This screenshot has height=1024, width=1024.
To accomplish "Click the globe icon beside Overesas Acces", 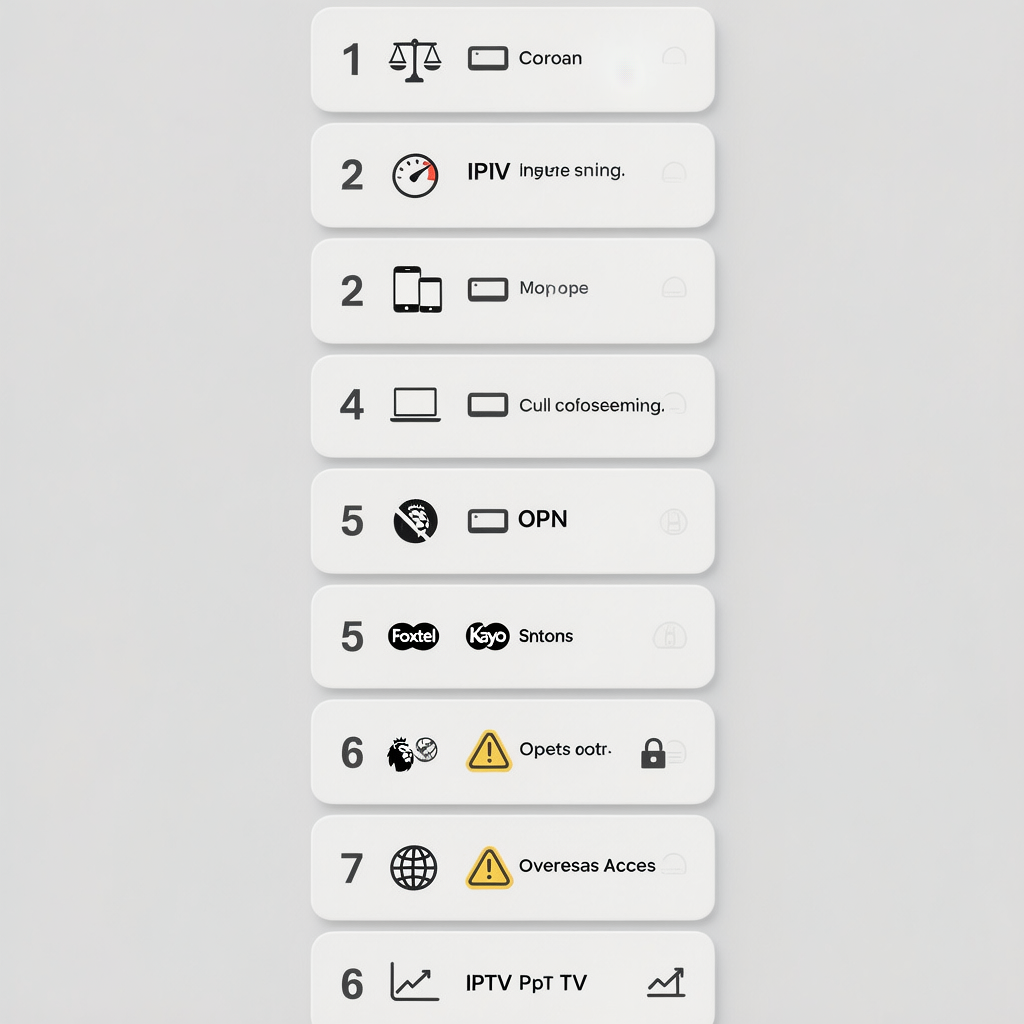I will [413, 868].
